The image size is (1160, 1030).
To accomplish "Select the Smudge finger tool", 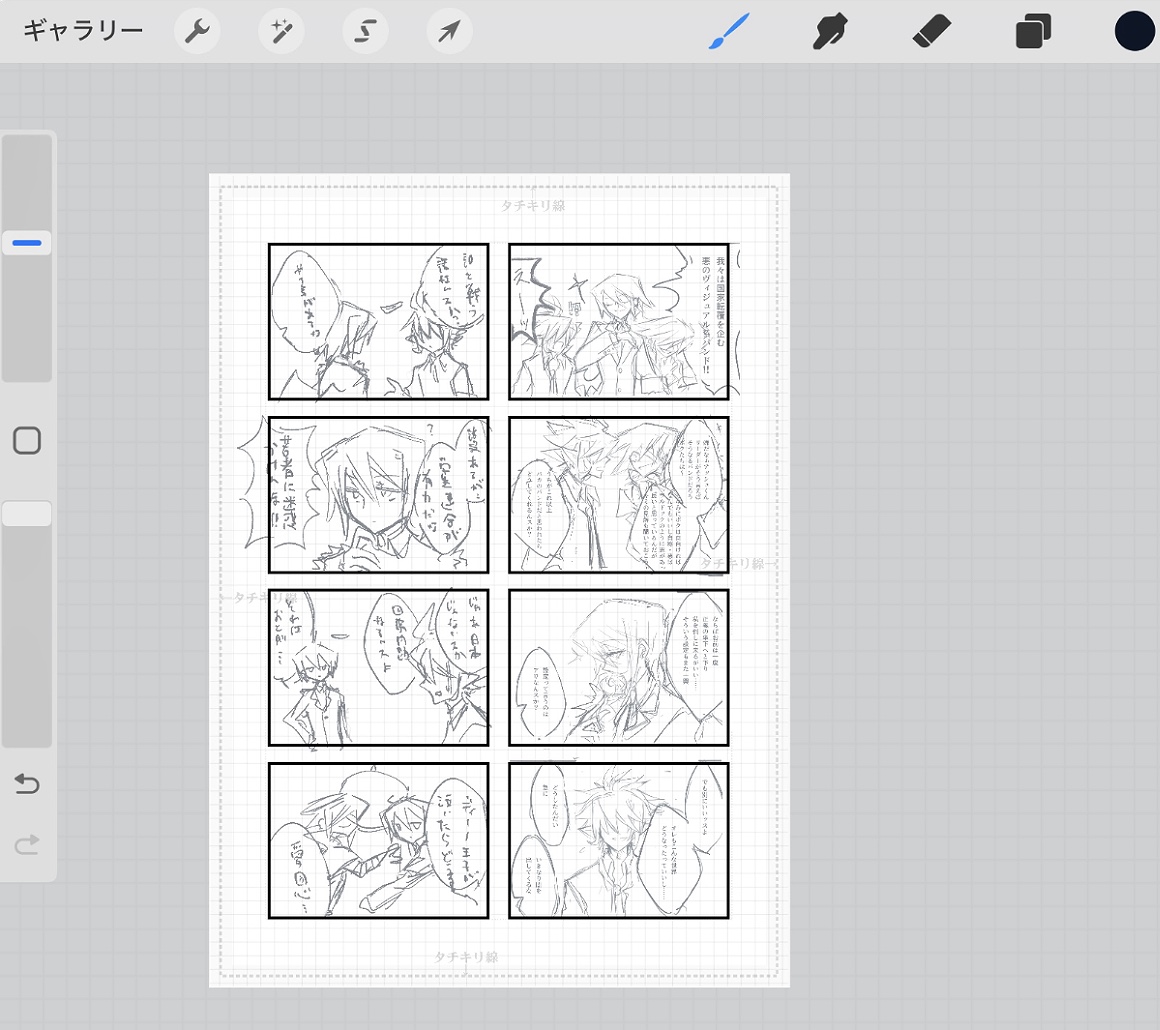I will tap(831, 32).
